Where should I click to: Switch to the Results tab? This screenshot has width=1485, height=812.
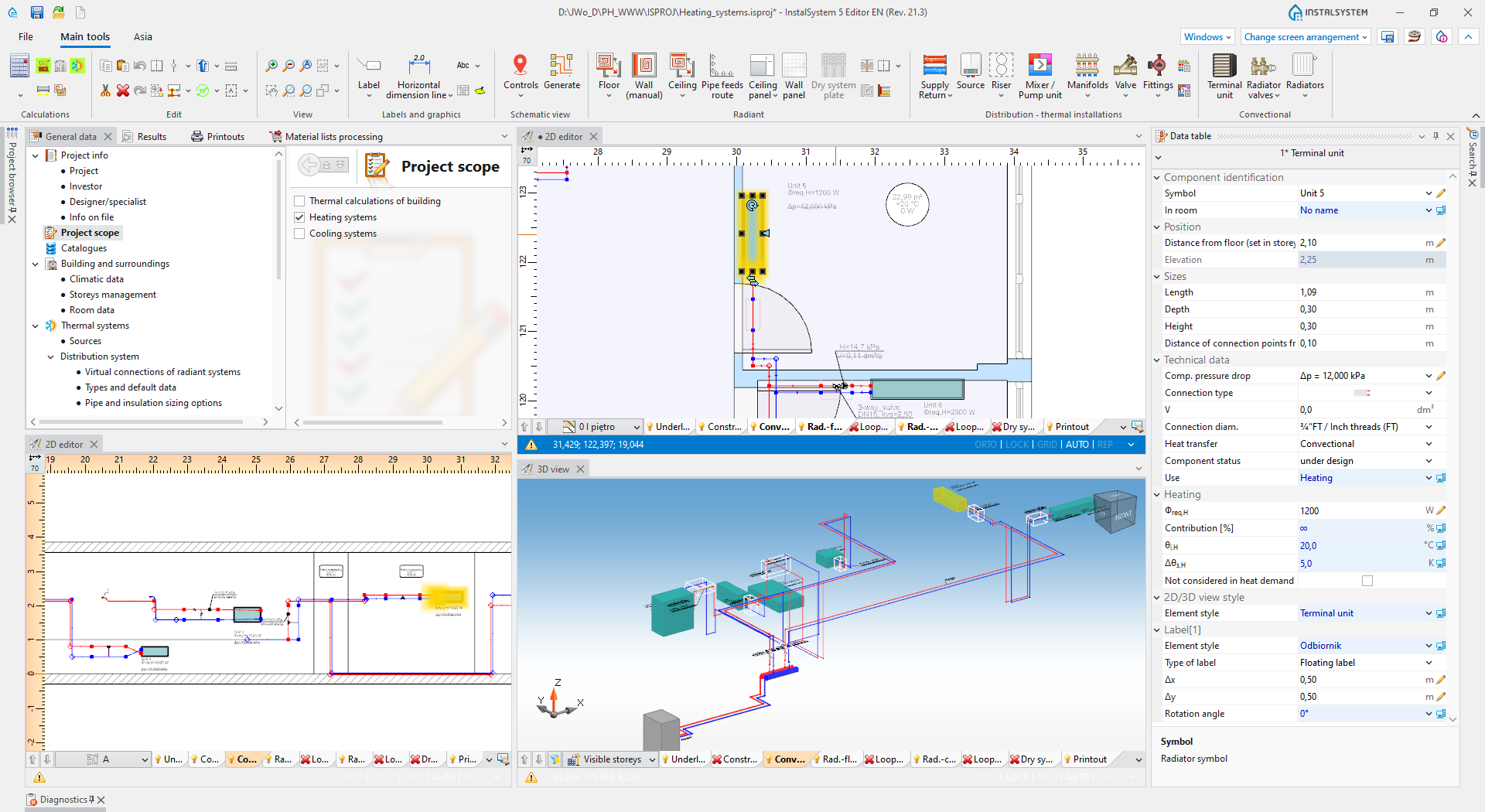145,137
